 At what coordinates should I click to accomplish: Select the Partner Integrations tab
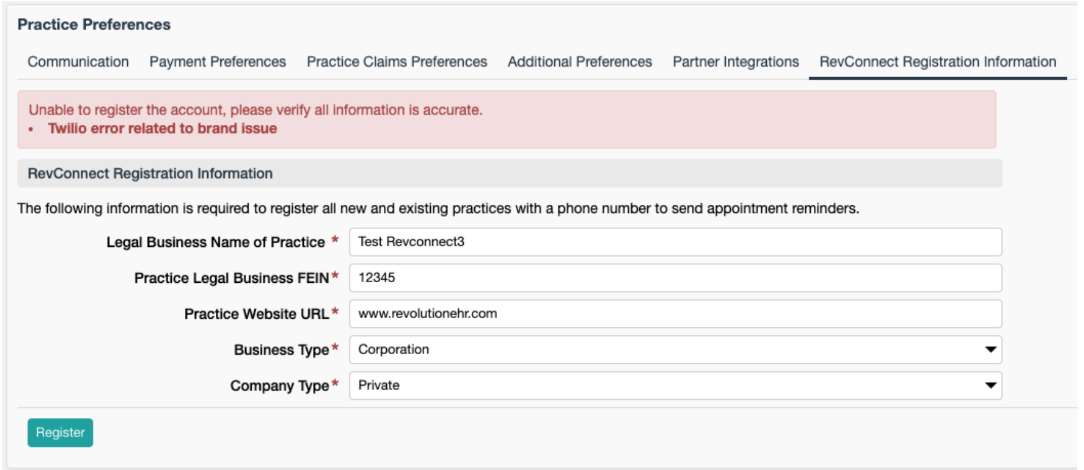(735, 62)
